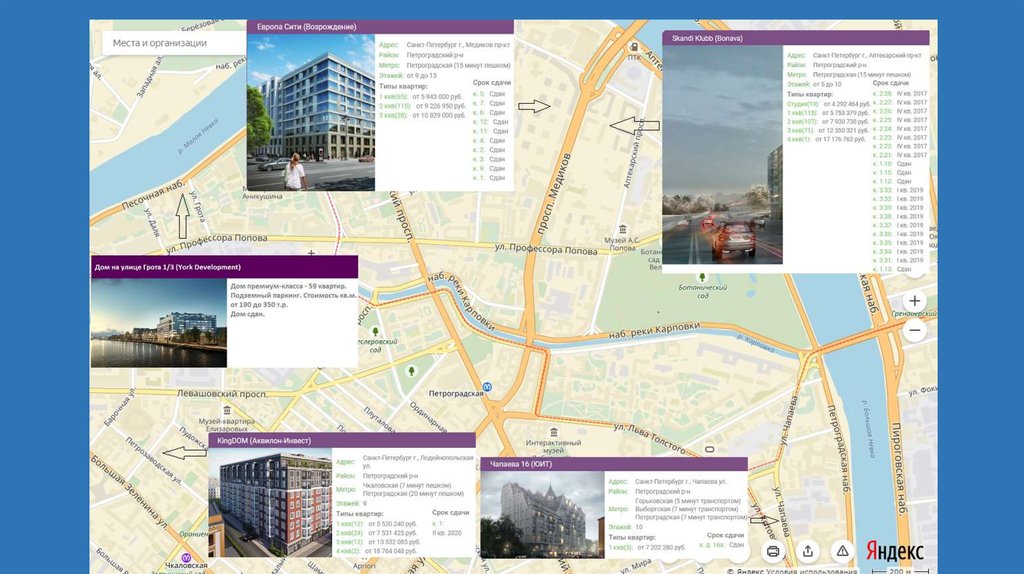This screenshot has width=1024, height=574.
Task: Click the Аптекарский просп. street label
Action: pos(632,155)
